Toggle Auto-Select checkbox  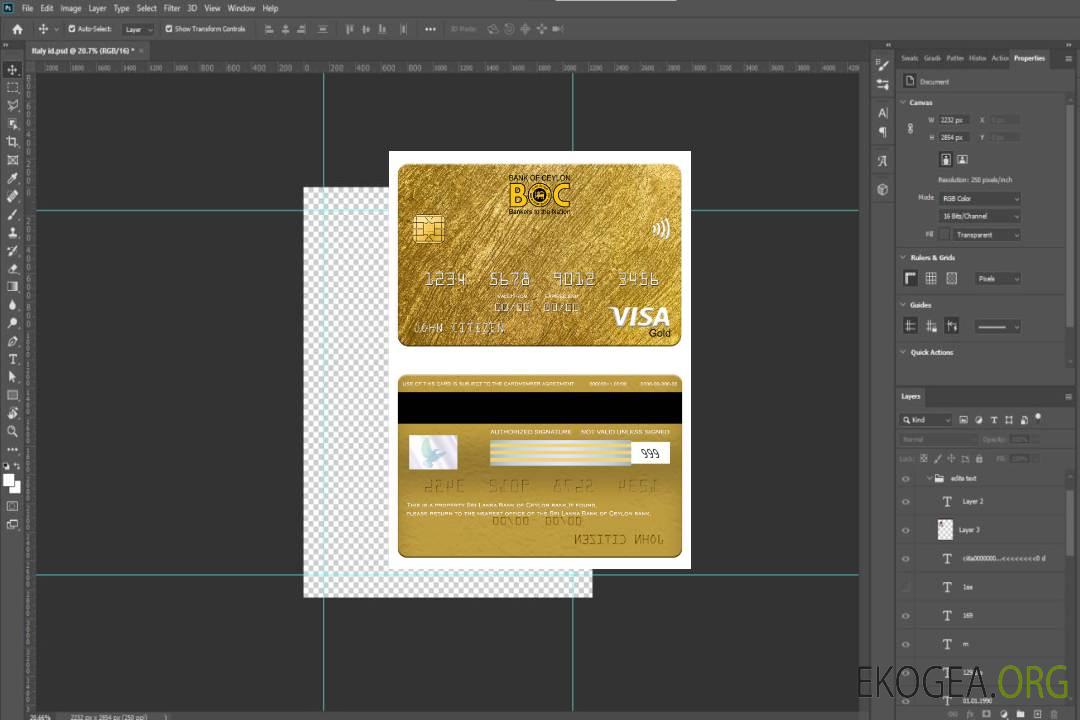72,29
